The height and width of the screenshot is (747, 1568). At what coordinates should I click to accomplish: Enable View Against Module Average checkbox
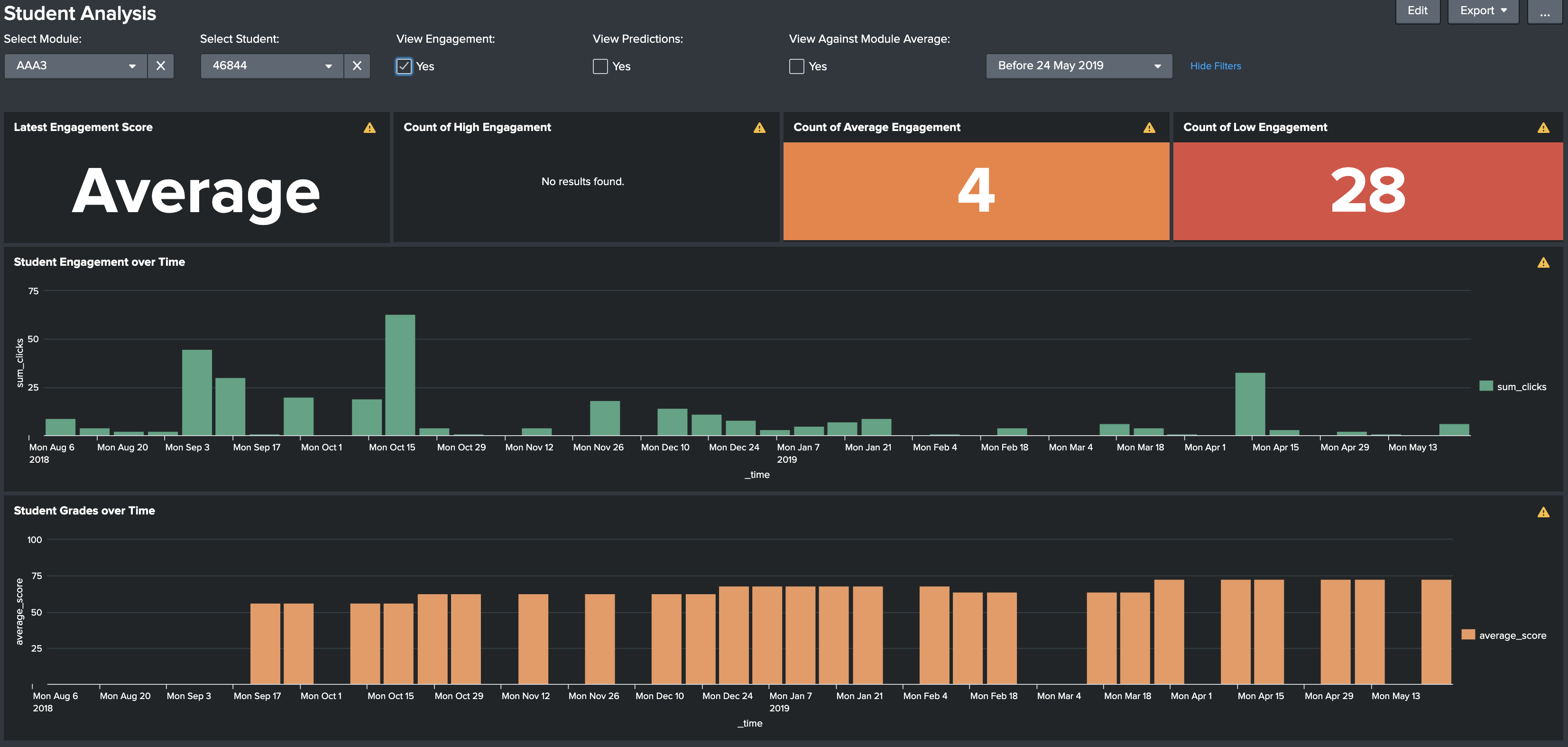(796, 66)
